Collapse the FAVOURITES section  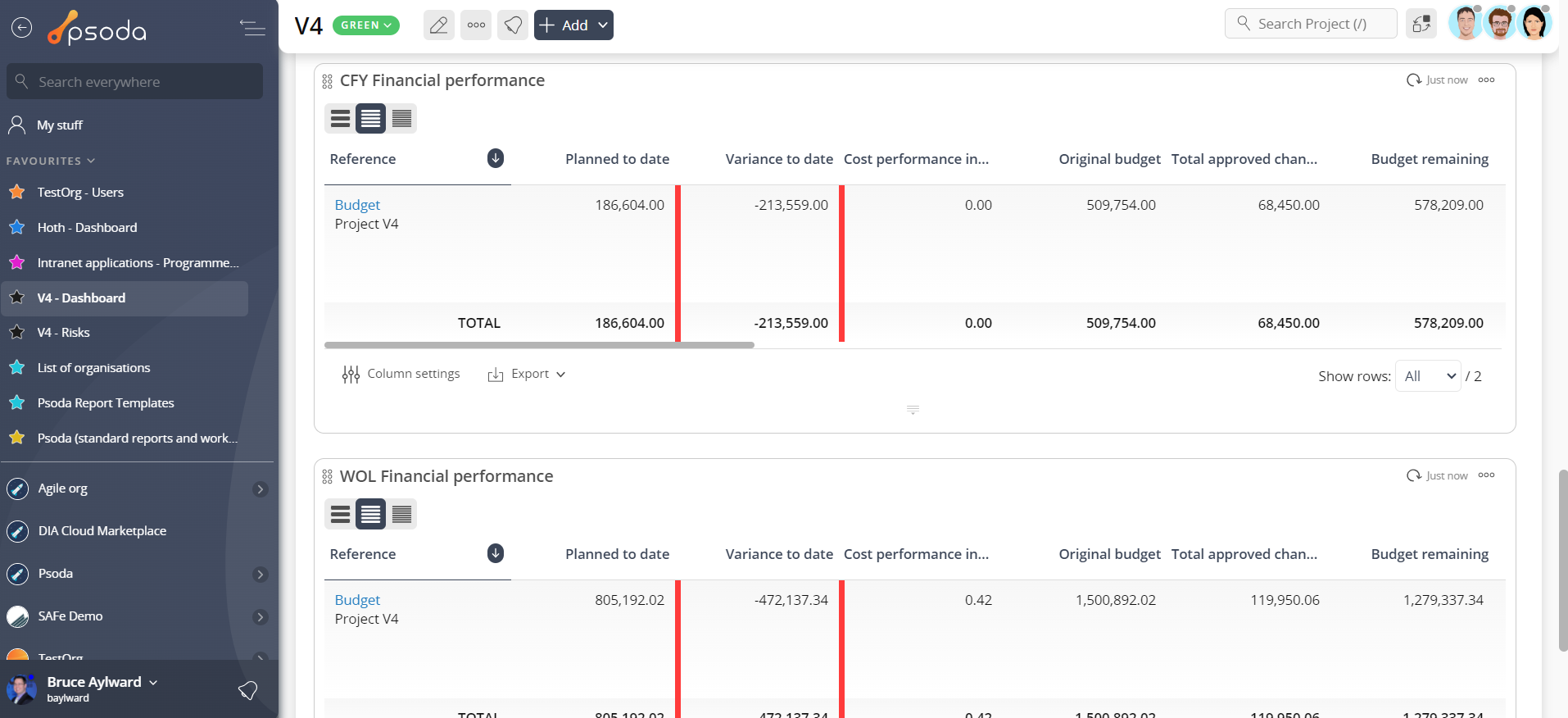[51, 161]
